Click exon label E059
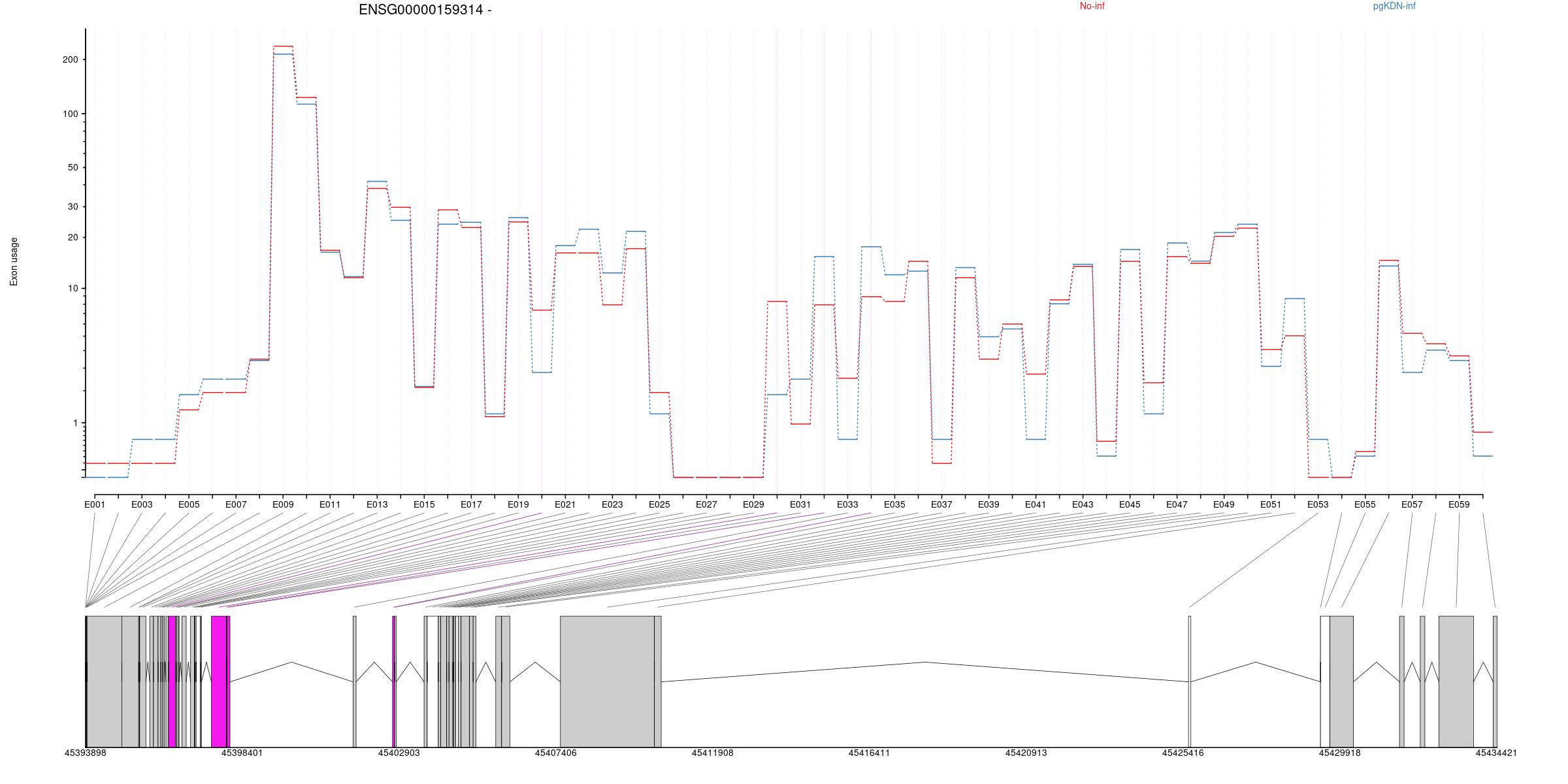The width and height of the screenshot is (1568, 784). click(1459, 504)
